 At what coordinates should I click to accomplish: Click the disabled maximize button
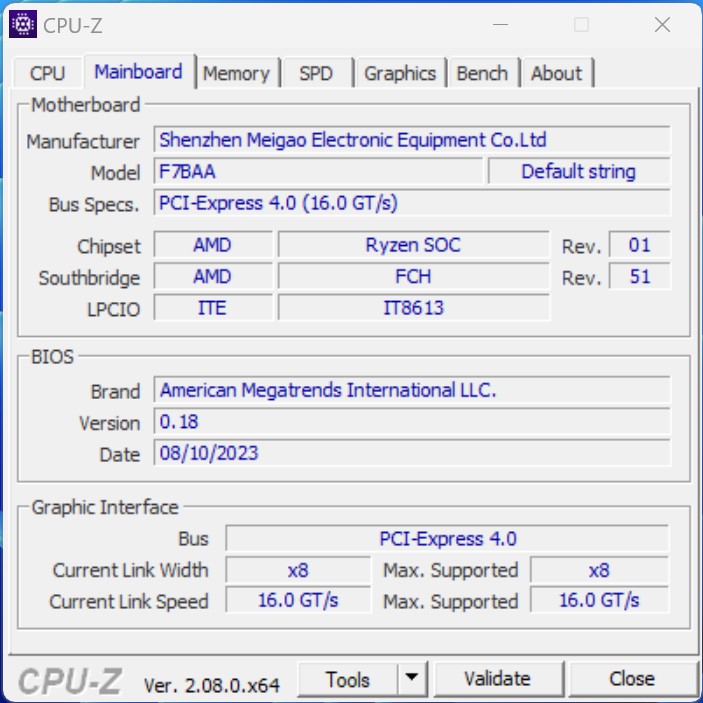581,25
